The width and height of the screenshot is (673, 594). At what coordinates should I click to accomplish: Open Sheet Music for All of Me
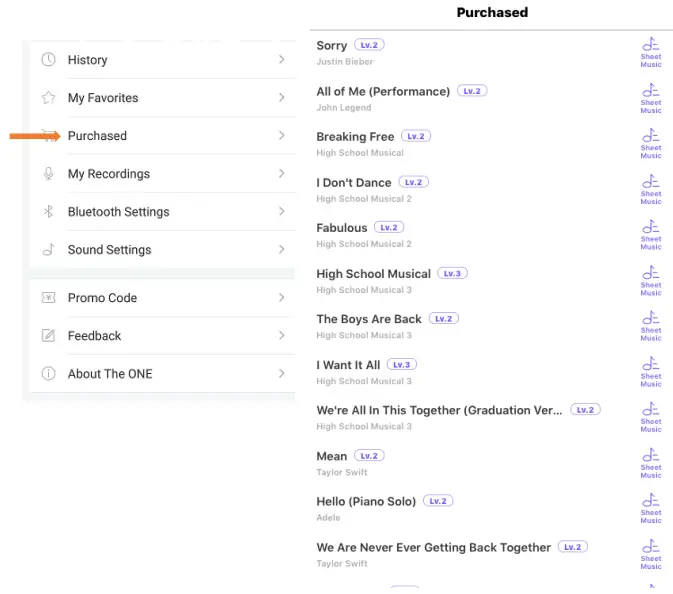pos(651,98)
